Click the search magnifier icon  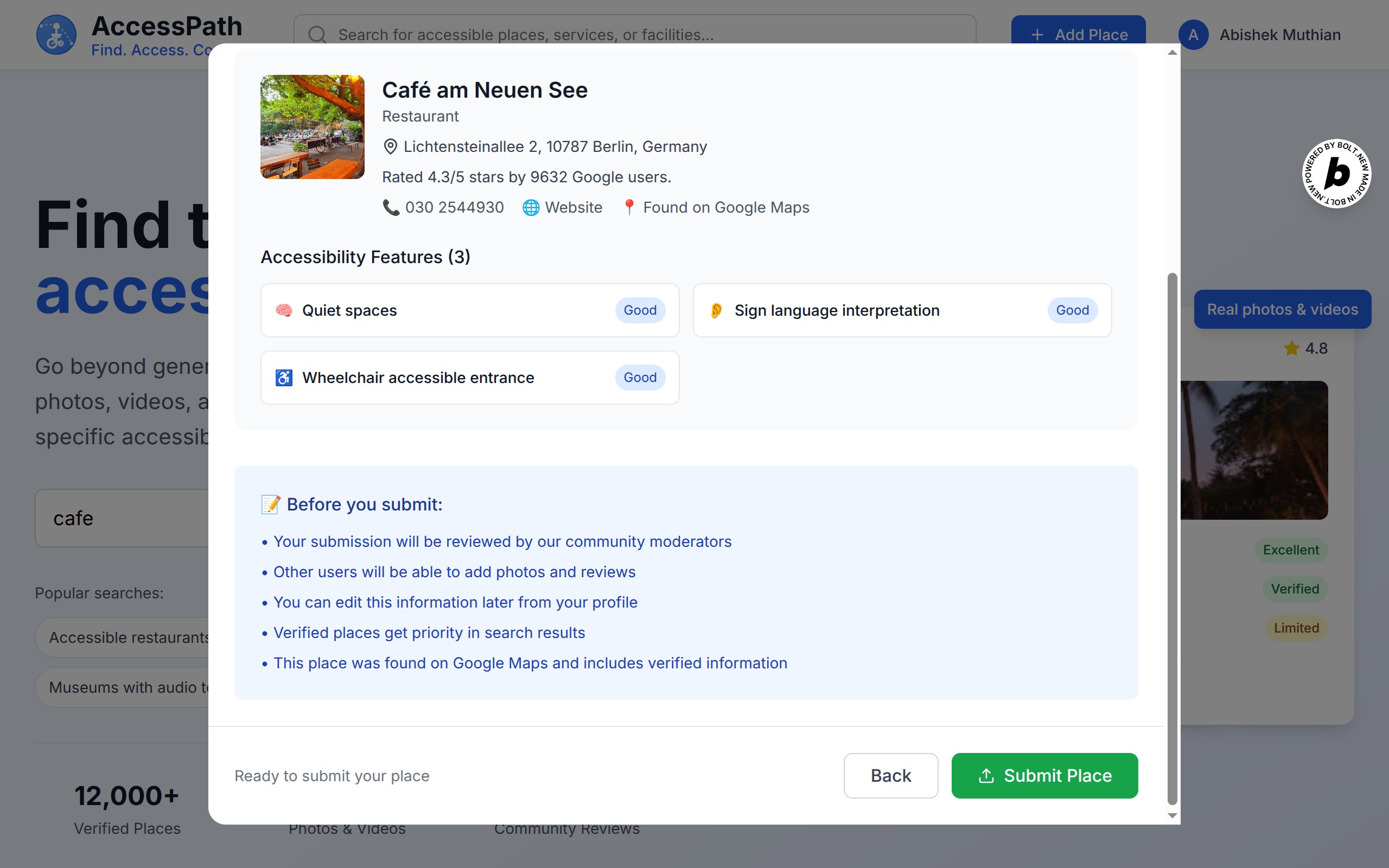click(x=317, y=34)
